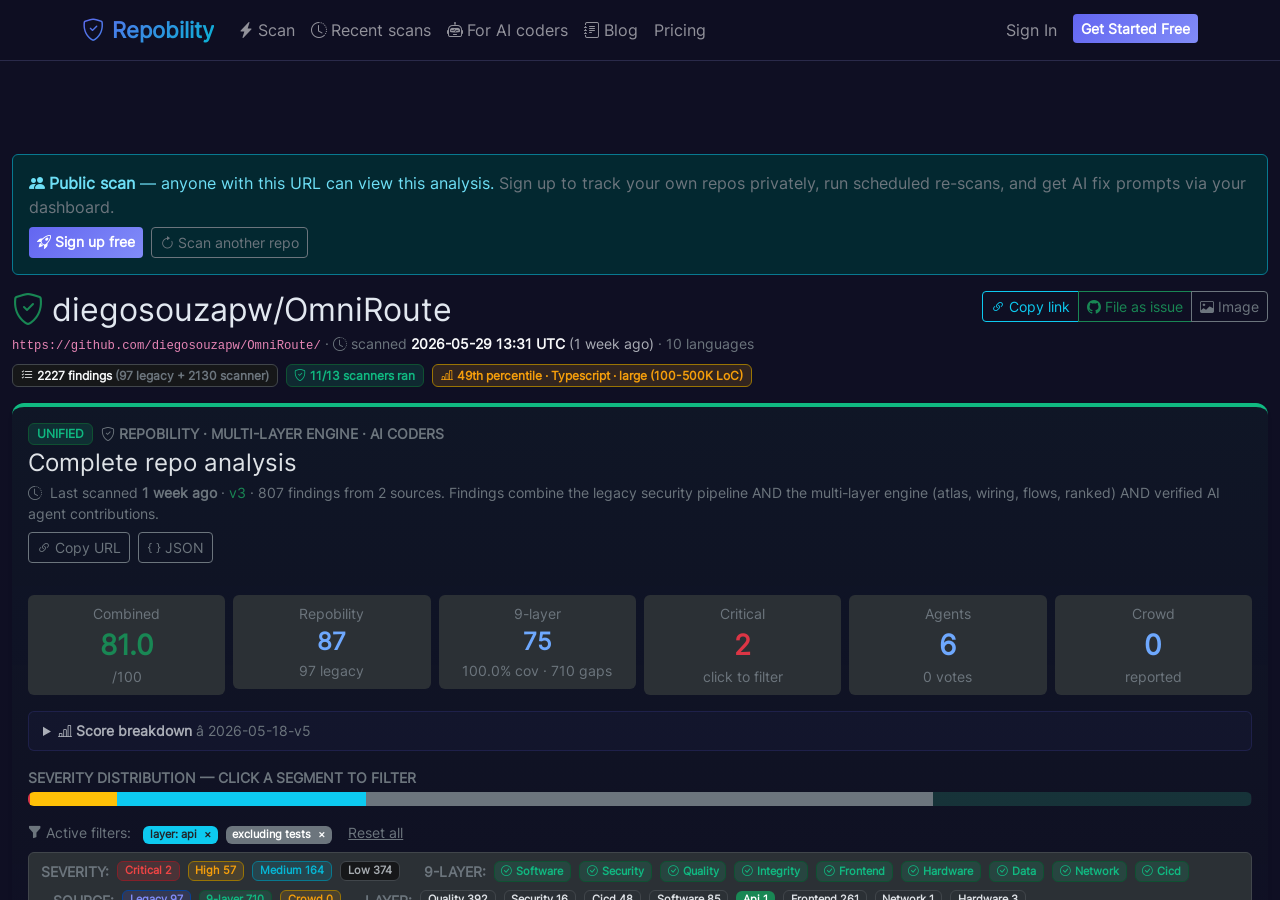The image size is (1280, 900).
Task: Click the UNIFIED badge
Action: [60, 434]
